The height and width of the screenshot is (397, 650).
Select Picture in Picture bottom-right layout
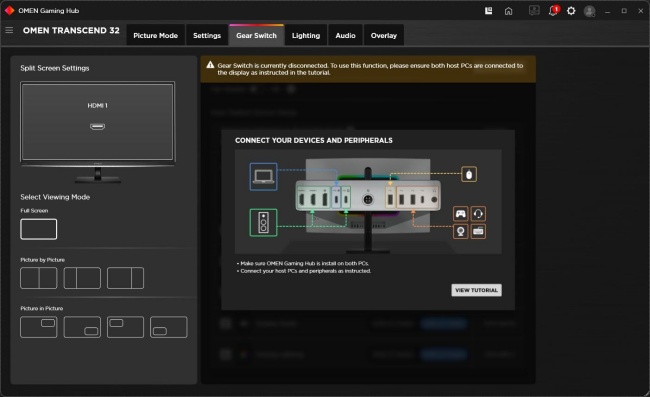[x=82, y=327]
